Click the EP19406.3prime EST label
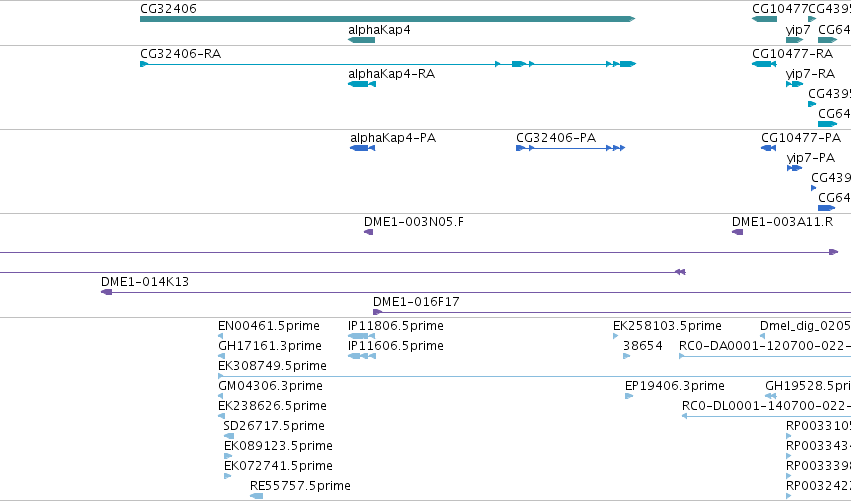 pyautogui.click(x=675, y=386)
